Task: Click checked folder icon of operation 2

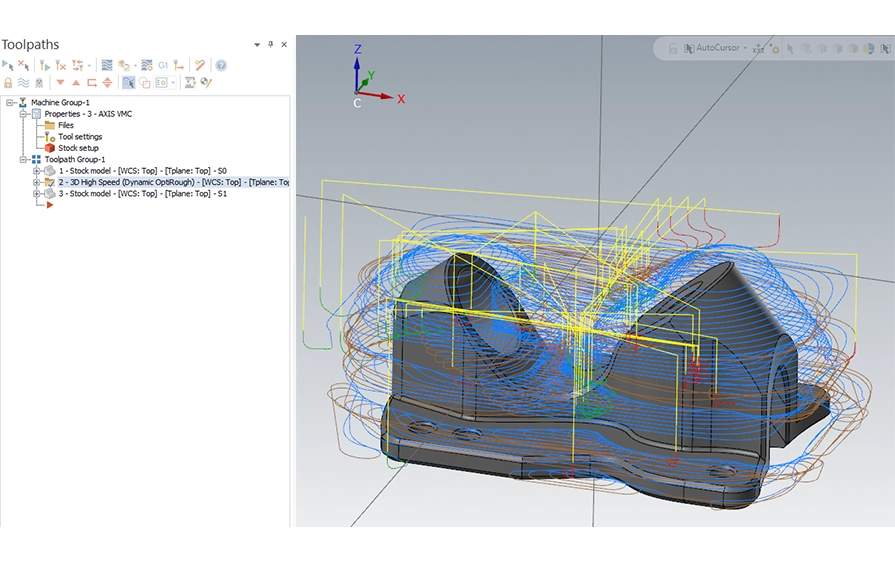Action: (50, 183)
